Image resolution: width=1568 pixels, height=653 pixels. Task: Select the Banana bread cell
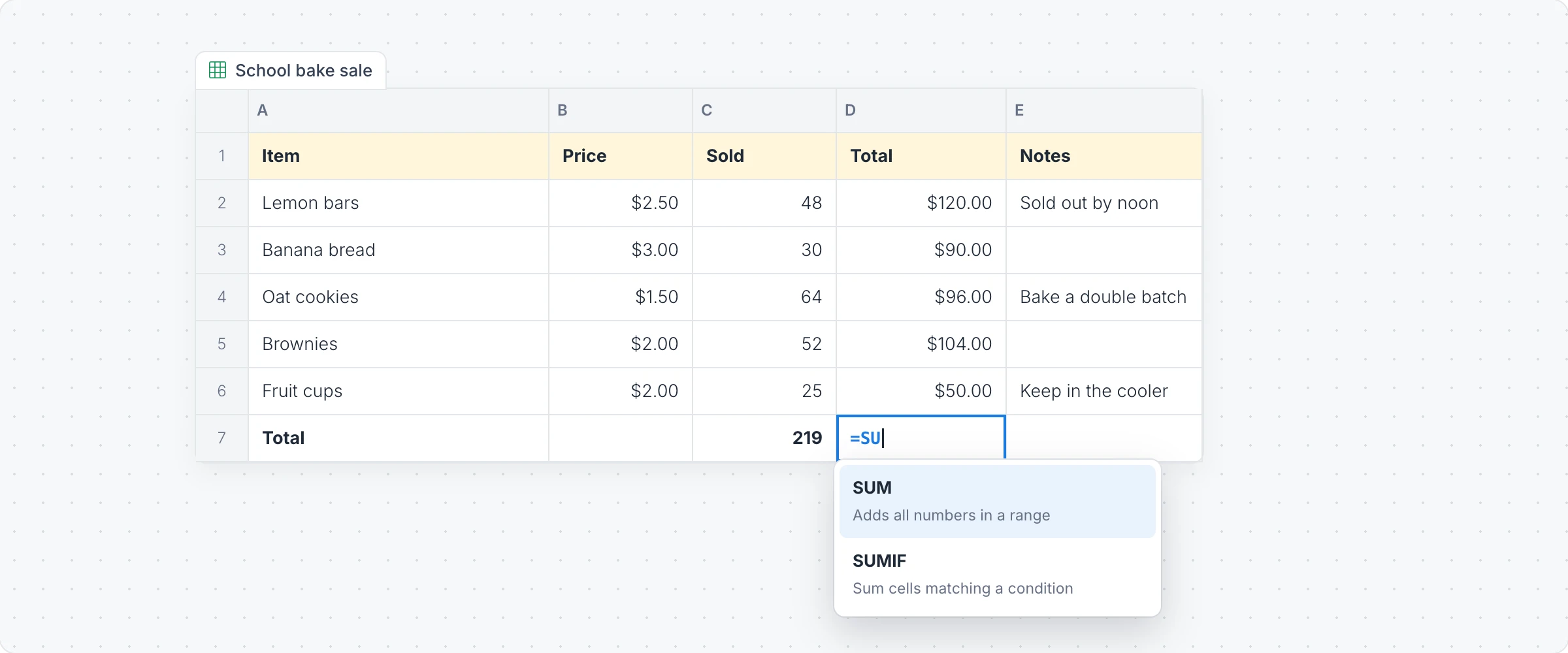click(x=399, y=250)
